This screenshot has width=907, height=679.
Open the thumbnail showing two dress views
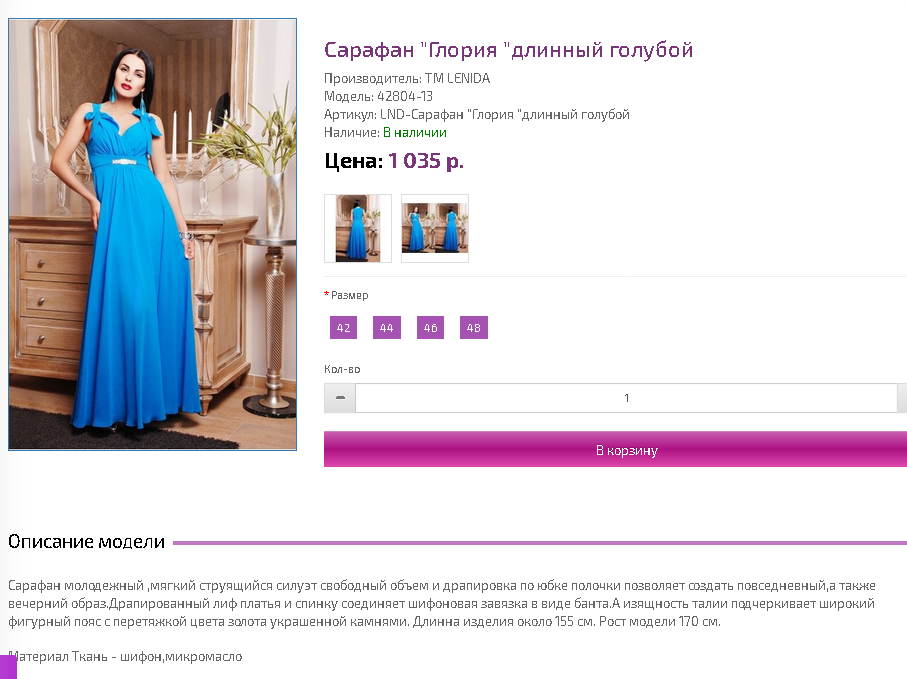(435, 228)
